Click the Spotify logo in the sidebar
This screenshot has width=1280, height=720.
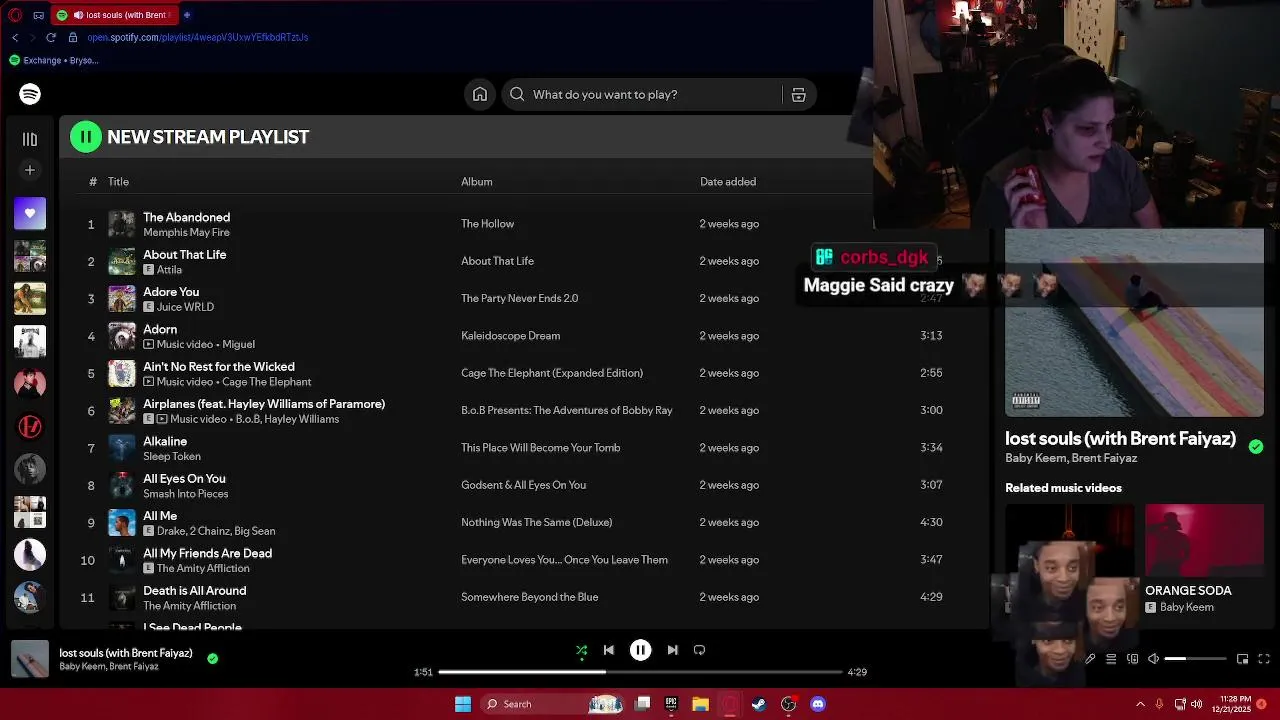click(30, 94)
